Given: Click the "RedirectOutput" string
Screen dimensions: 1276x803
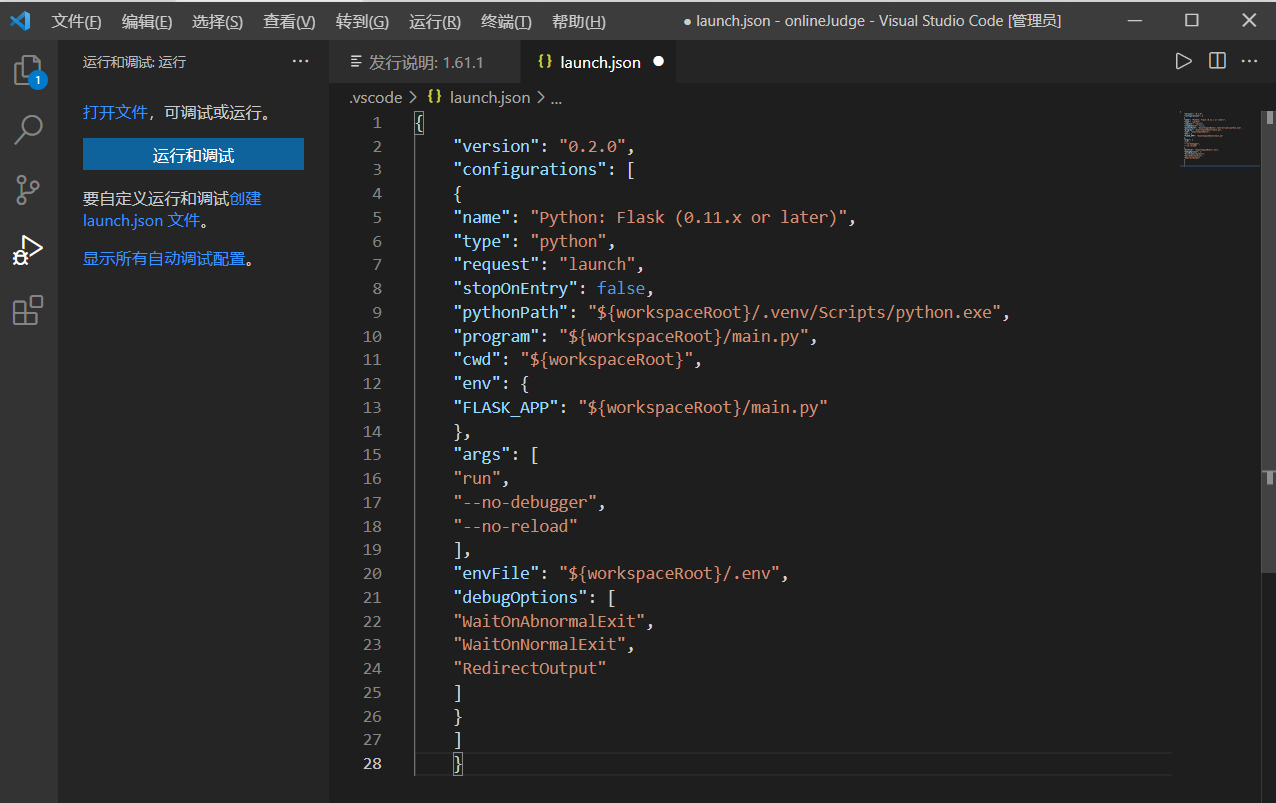Looking at the screenshot, I should pyautogui.click(x=530, y=668).
